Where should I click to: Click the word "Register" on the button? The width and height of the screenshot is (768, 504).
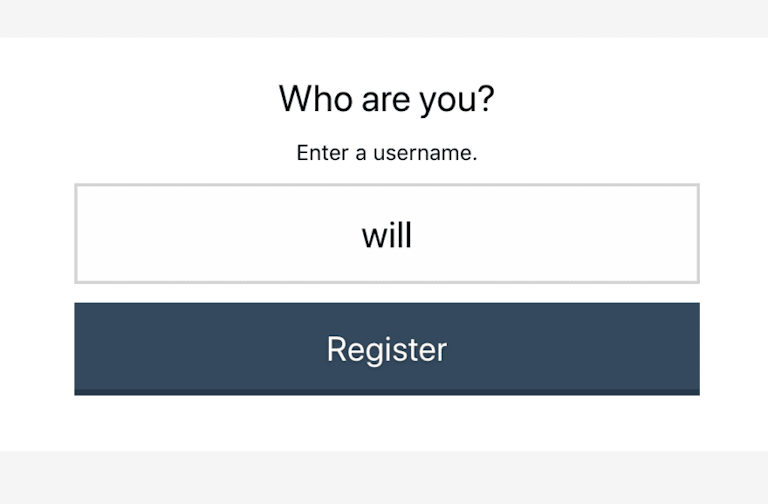(x=387, y=350)
